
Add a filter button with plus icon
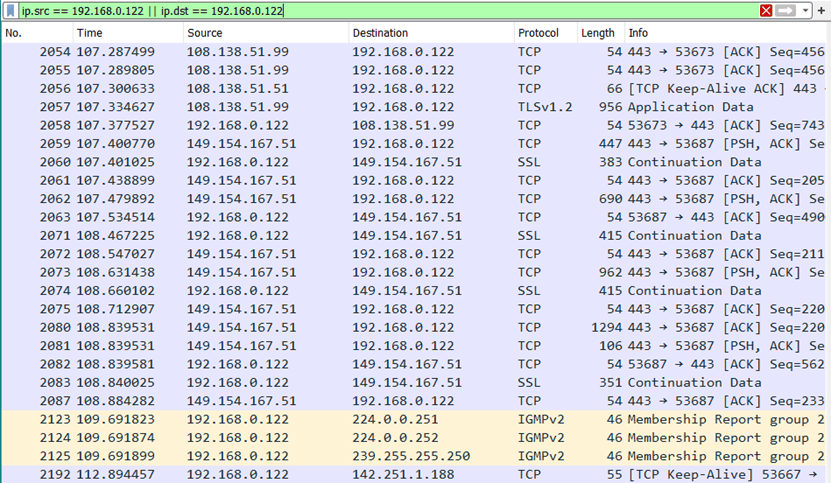(821, 11)
